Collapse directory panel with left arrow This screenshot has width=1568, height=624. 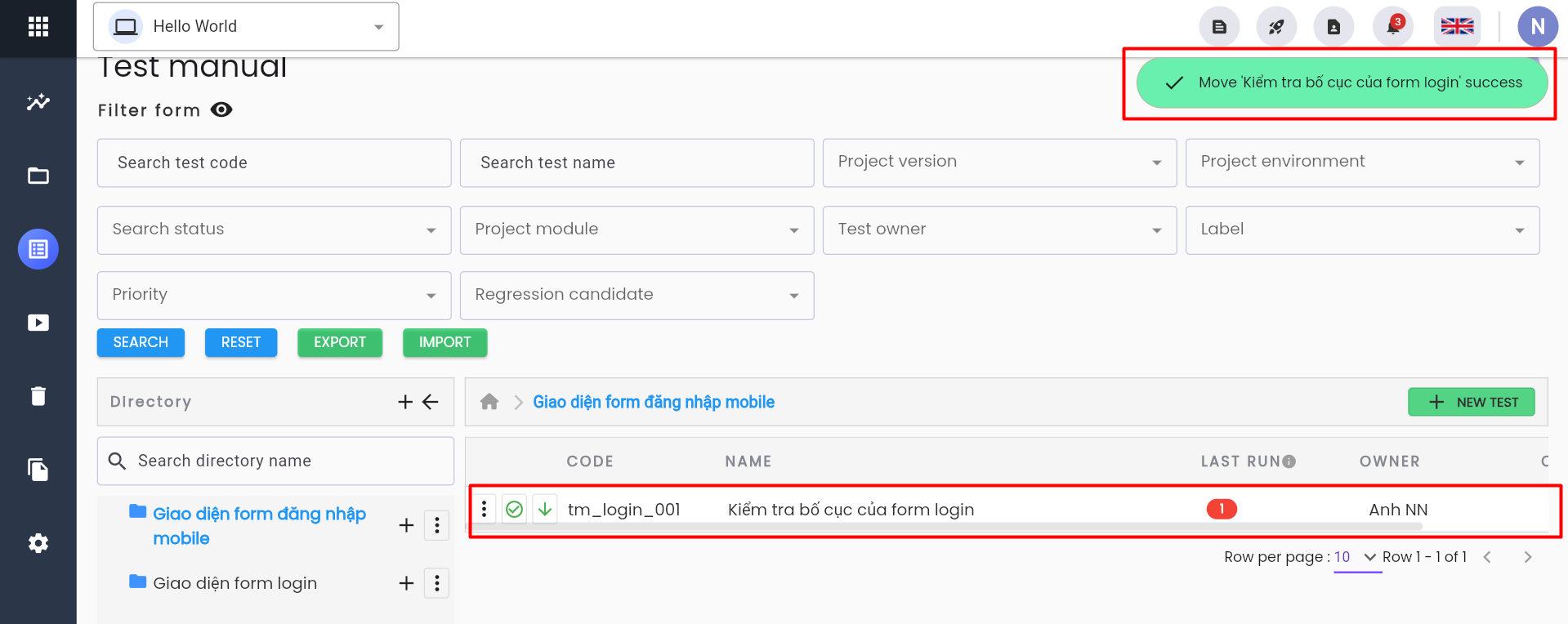431,402
